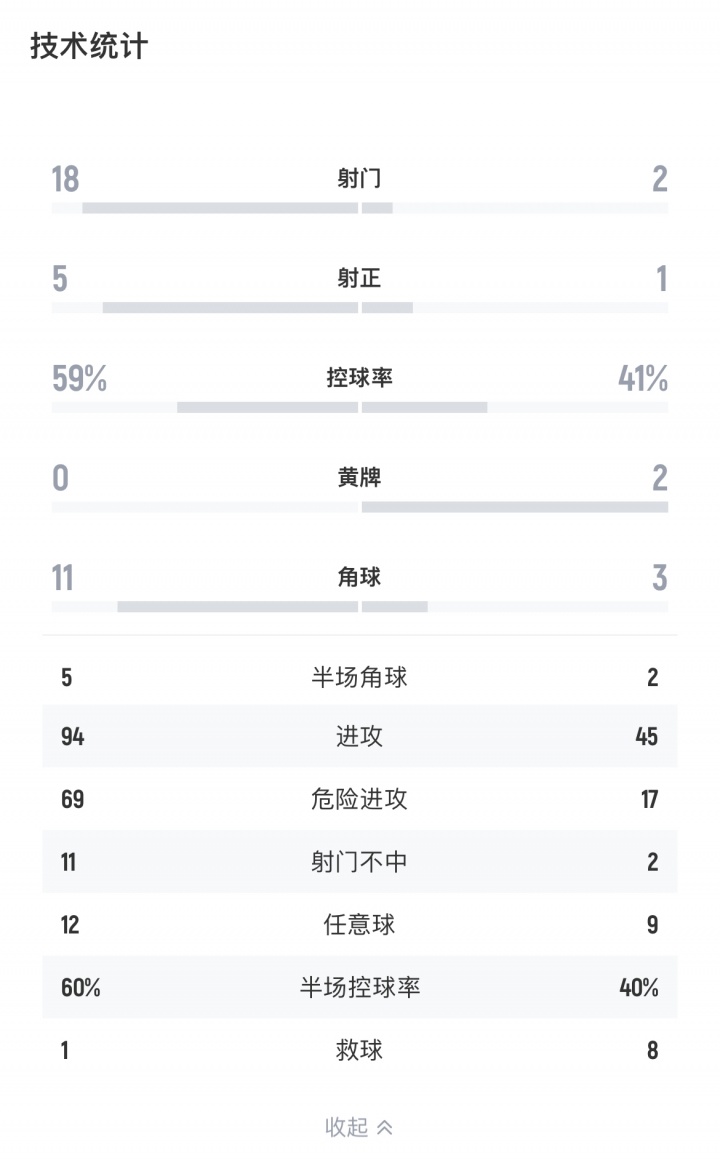Click the 18 shots value

65,179
